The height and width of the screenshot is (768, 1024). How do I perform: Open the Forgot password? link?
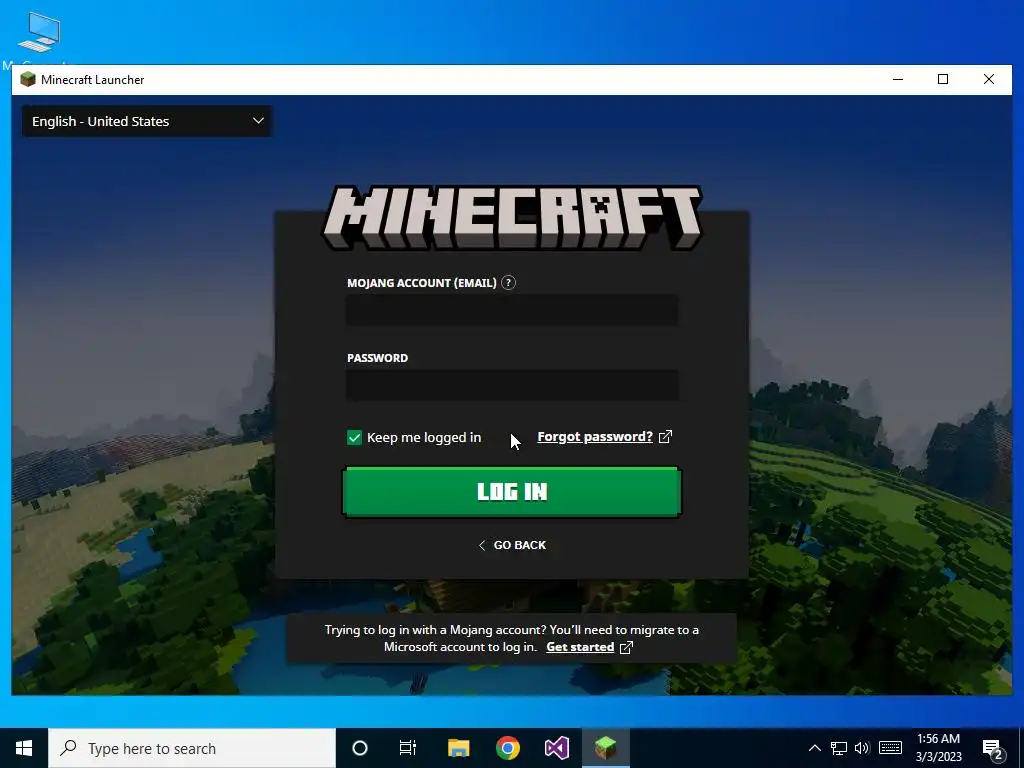(595, 437)
